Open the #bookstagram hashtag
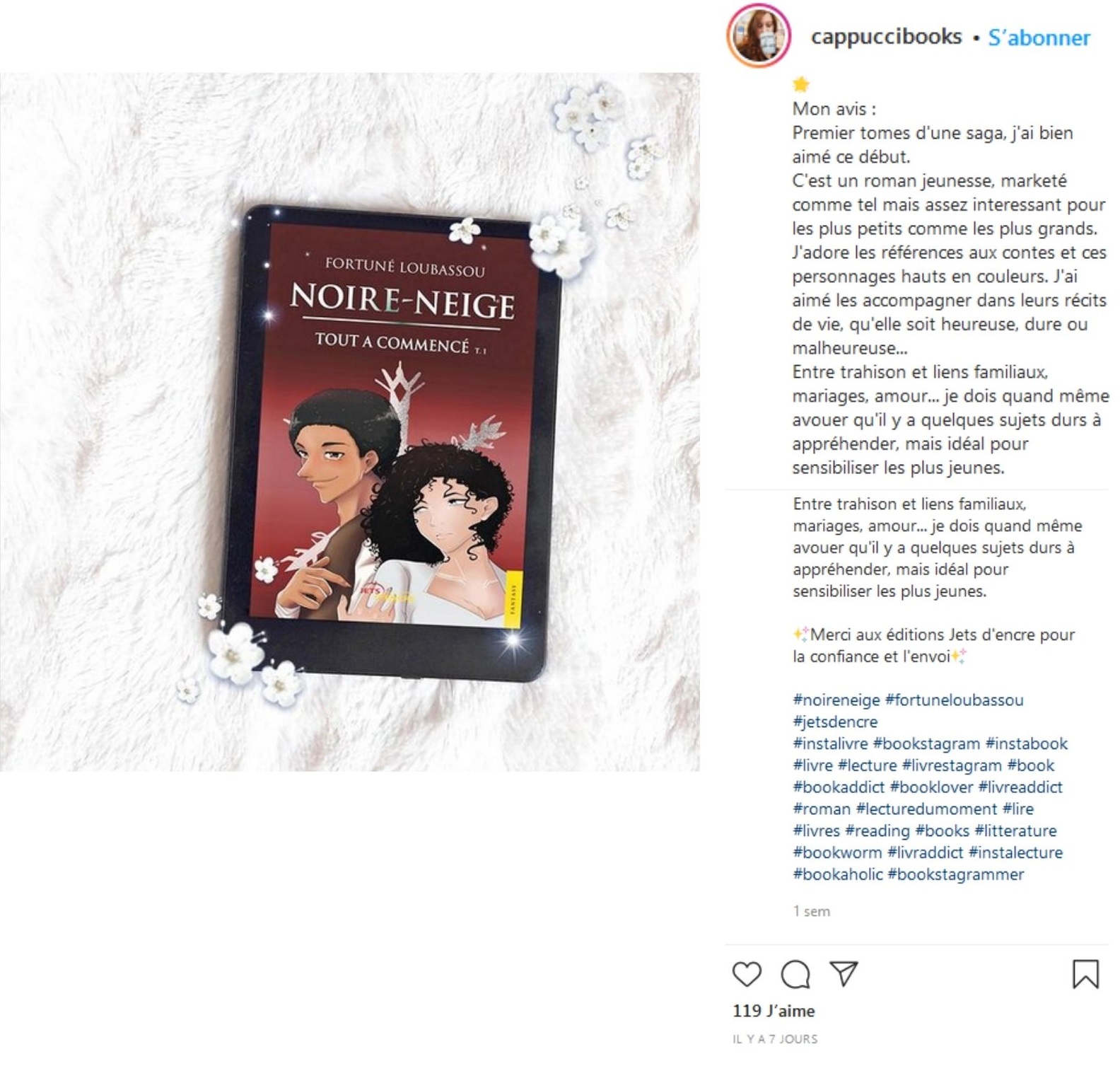Viewport: 1120px width, 1066px height. click(x=926, y=743)
